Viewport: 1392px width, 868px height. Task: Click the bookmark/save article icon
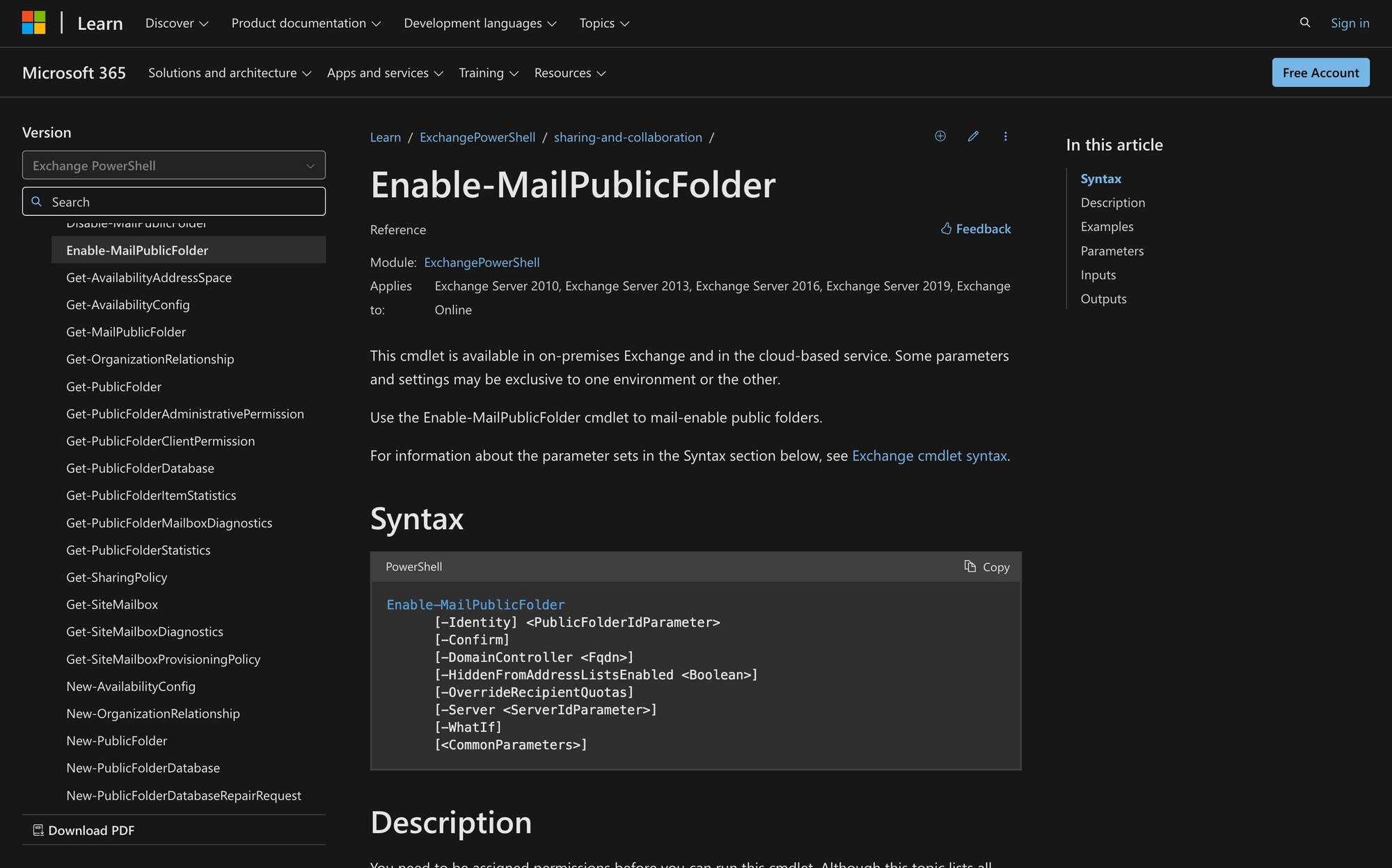coord(939,137)
